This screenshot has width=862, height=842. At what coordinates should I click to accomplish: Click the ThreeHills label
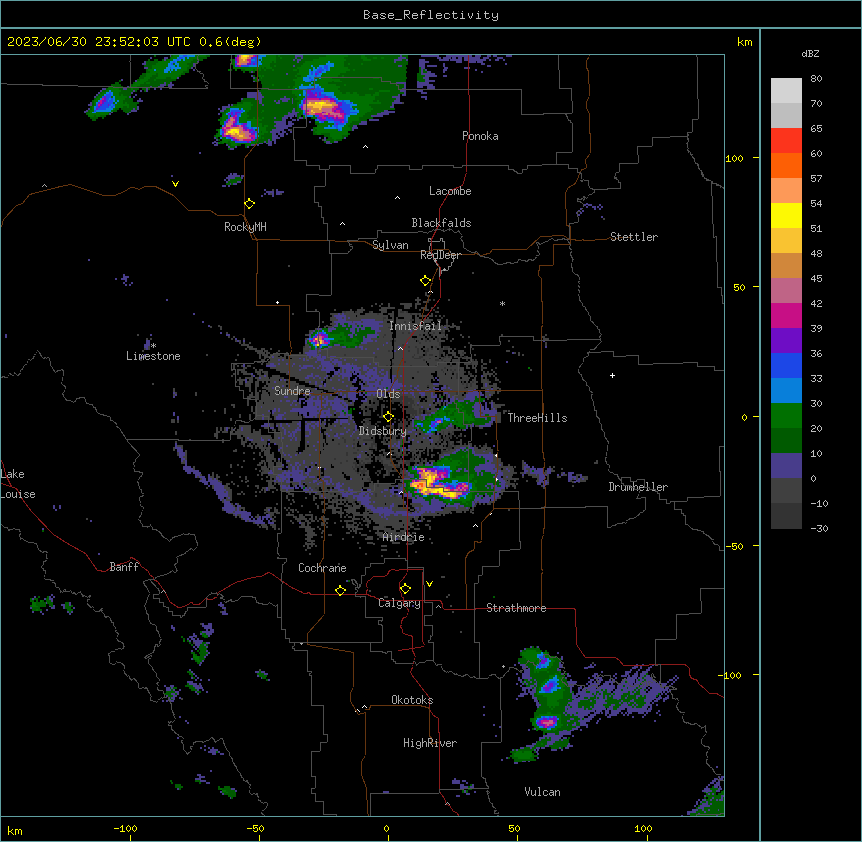pos(537,418)
